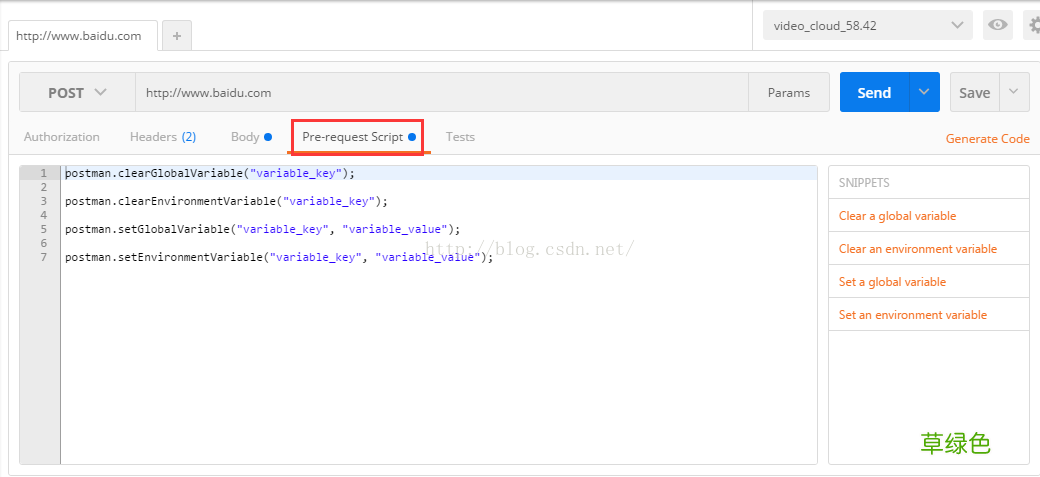
Task: Save the current request
Action: [x=974, y=92]
